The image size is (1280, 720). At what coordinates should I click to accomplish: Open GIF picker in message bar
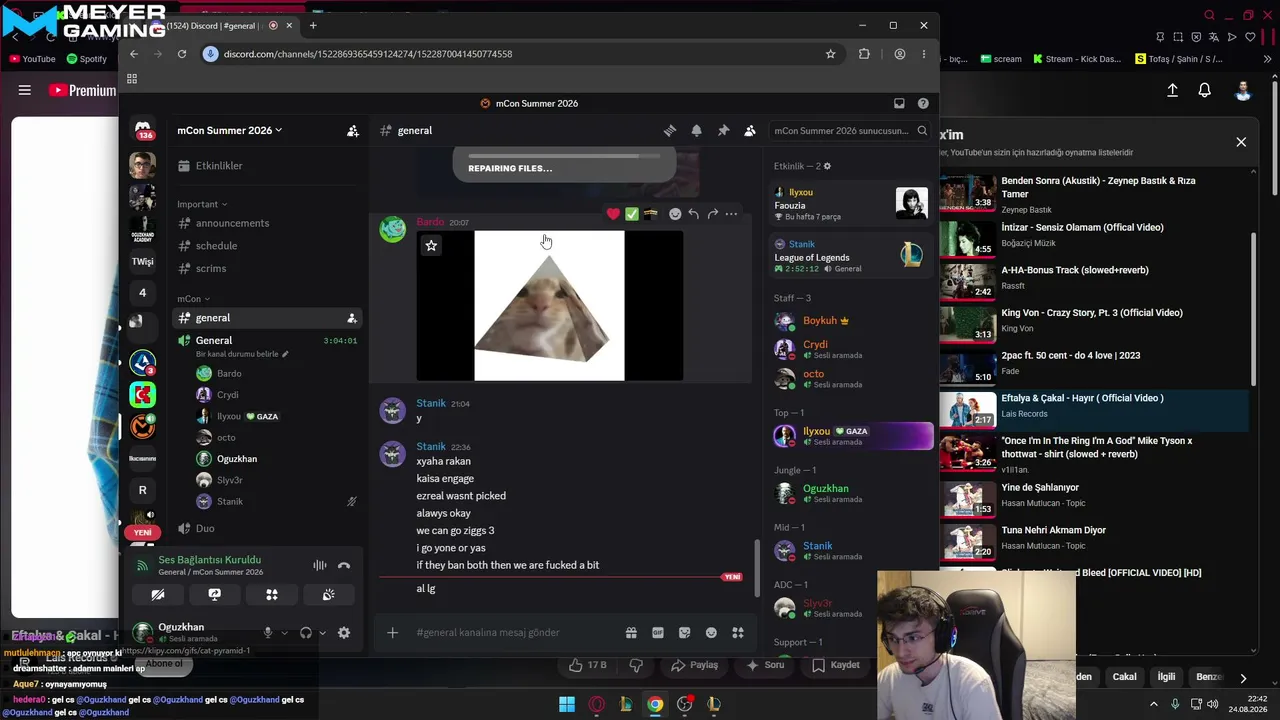coord(658,633)
